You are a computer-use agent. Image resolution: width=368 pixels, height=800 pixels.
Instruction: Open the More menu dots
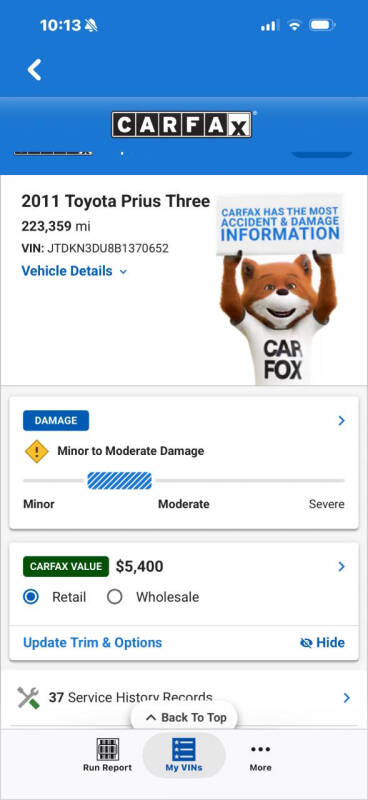(x=260, y=749)
